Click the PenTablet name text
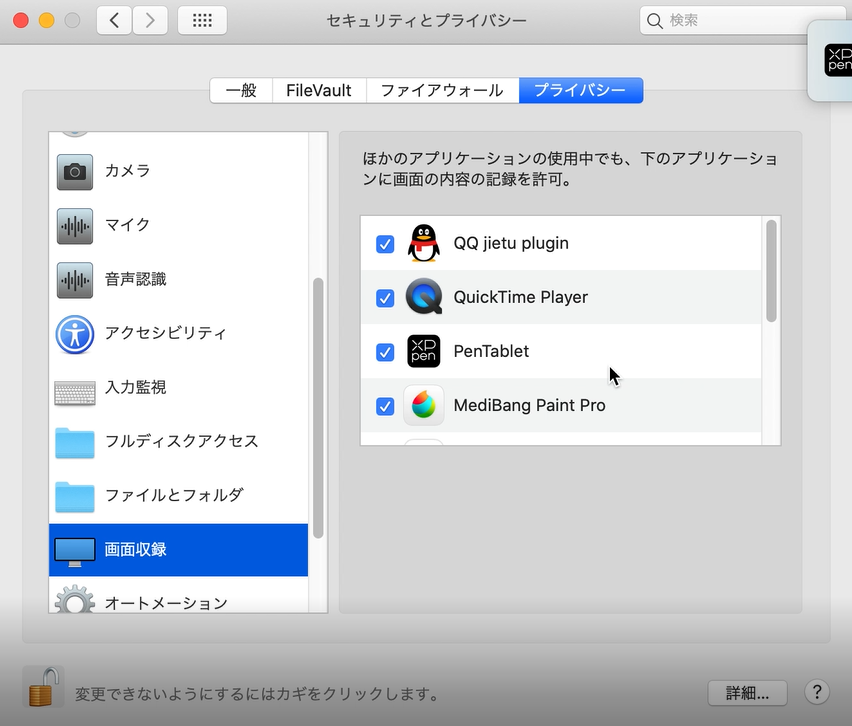 (x=491, y=351)
